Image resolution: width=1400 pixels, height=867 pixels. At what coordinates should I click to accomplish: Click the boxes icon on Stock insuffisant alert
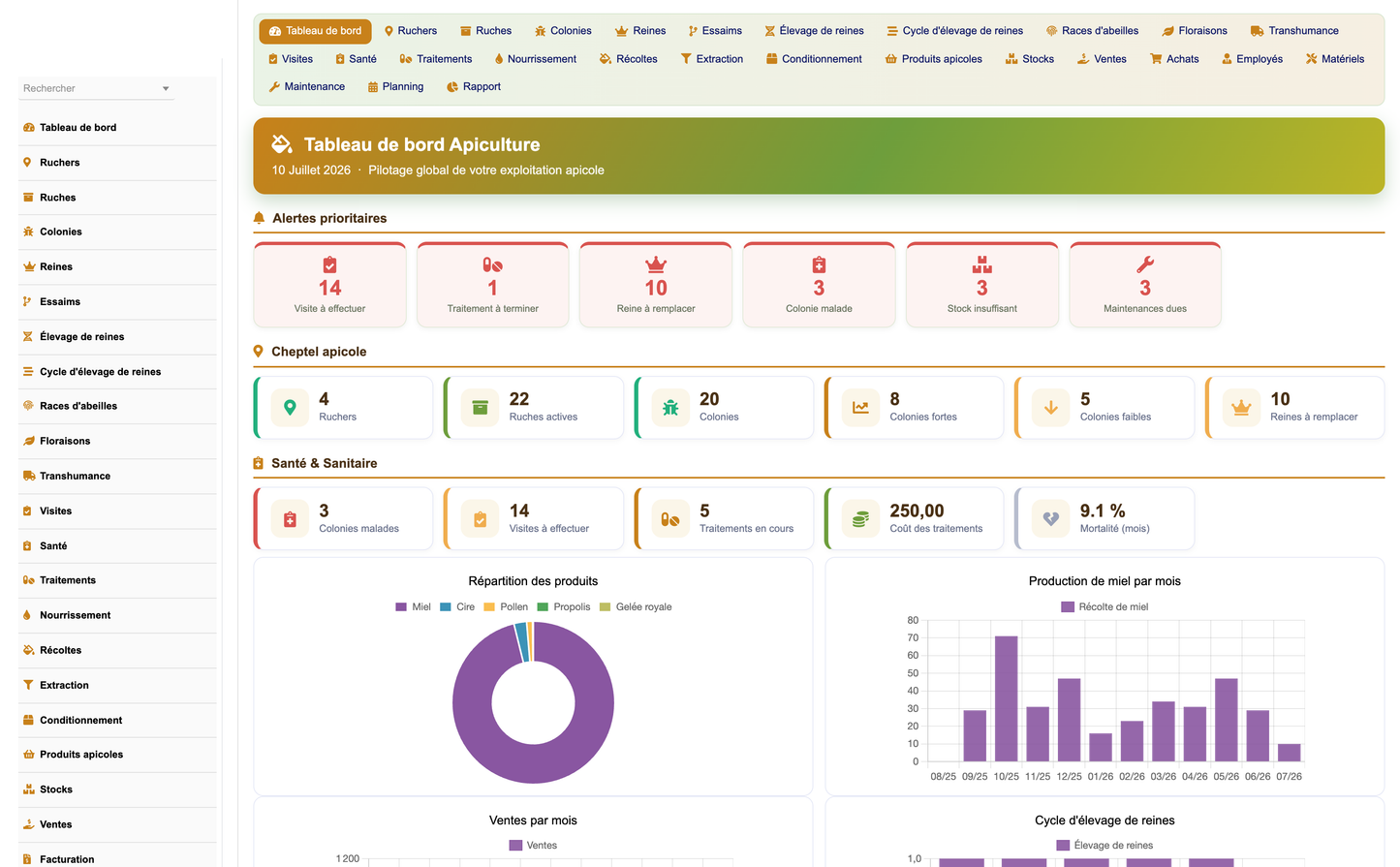coord(982,264)
